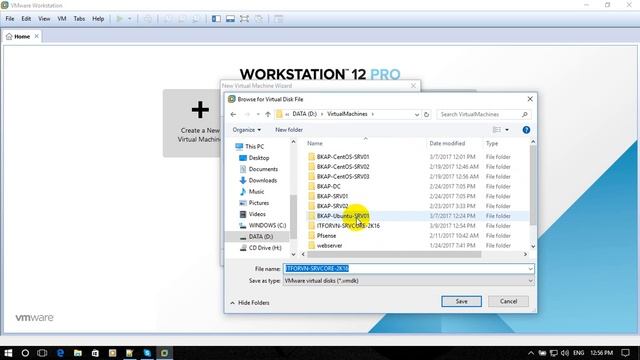The width and height of the screenshot is (640, 360).
Task: Expand the address bar history dropdown
Action: coord(416,115)
